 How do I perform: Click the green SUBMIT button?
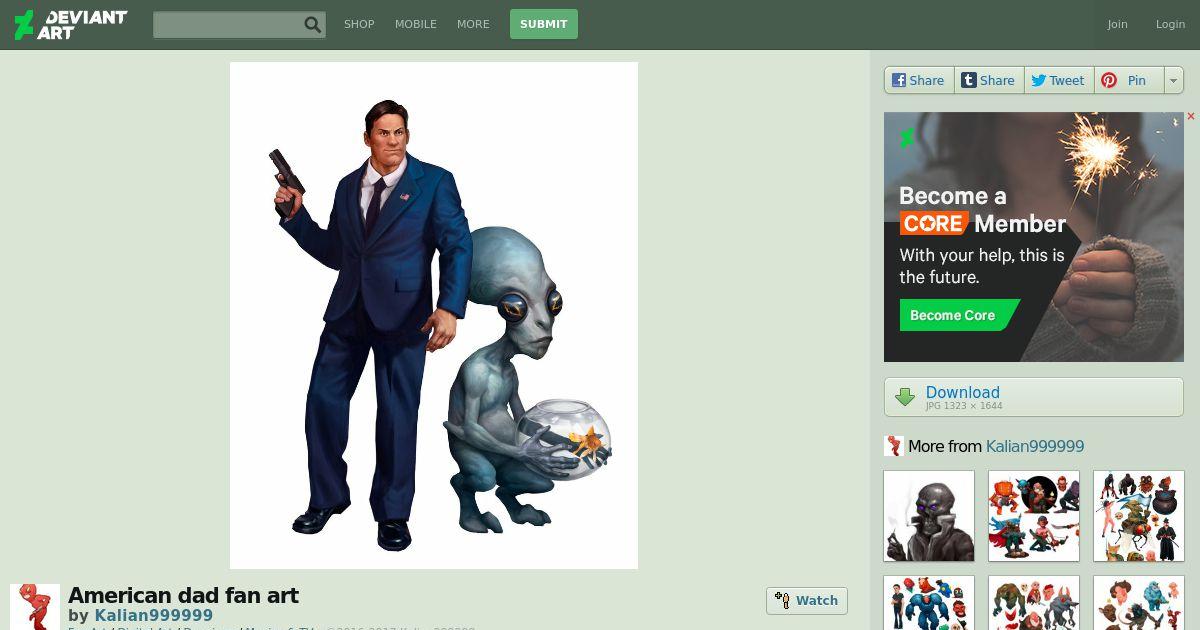click(544, 24)
